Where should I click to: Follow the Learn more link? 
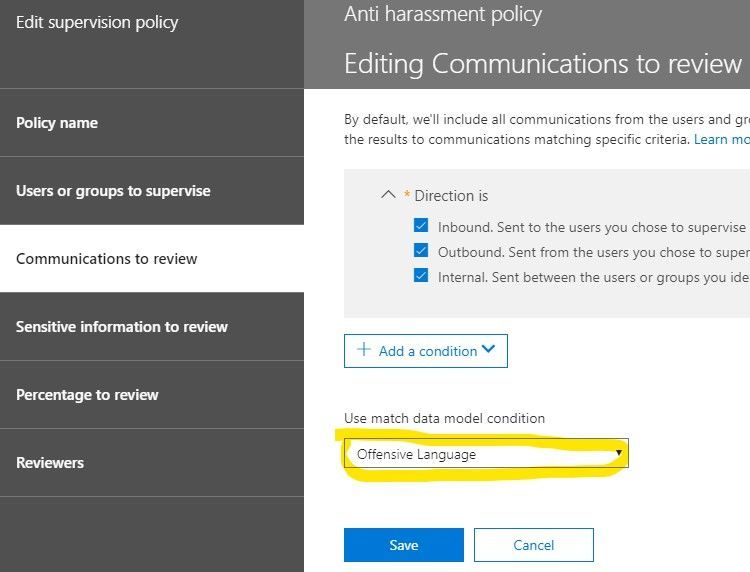(722, 139)
